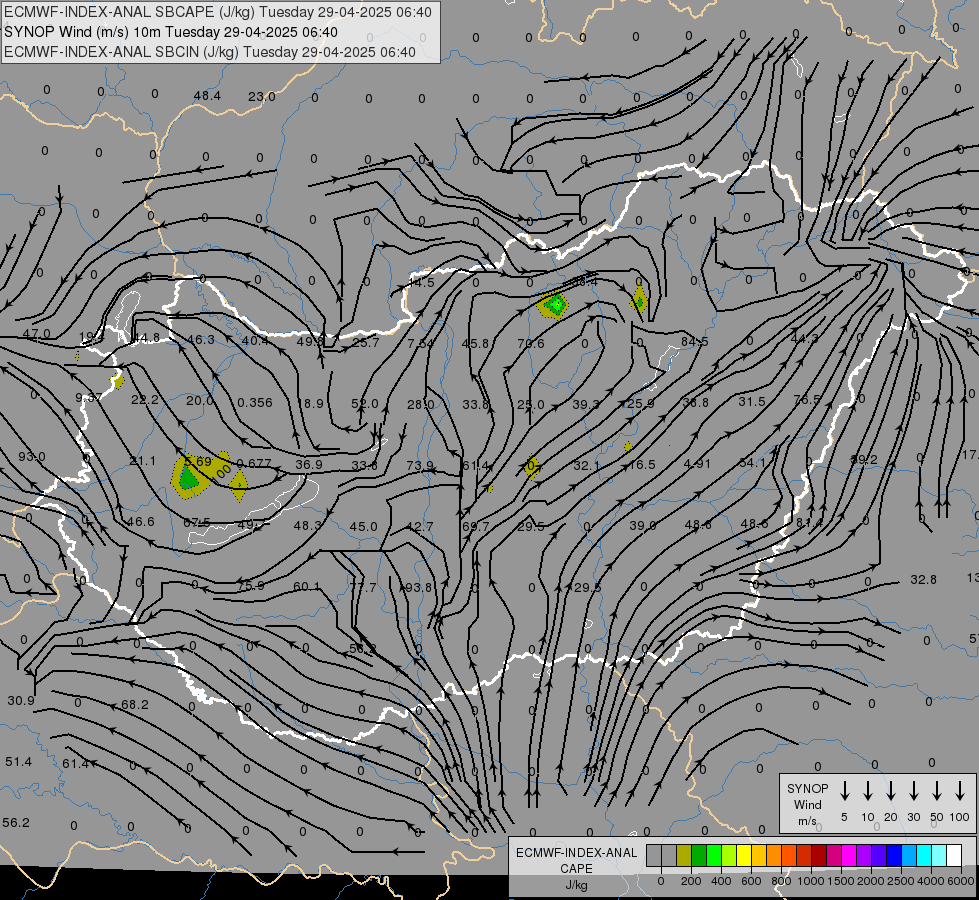Select the 20 m/s wind arrow symbol

890,791
